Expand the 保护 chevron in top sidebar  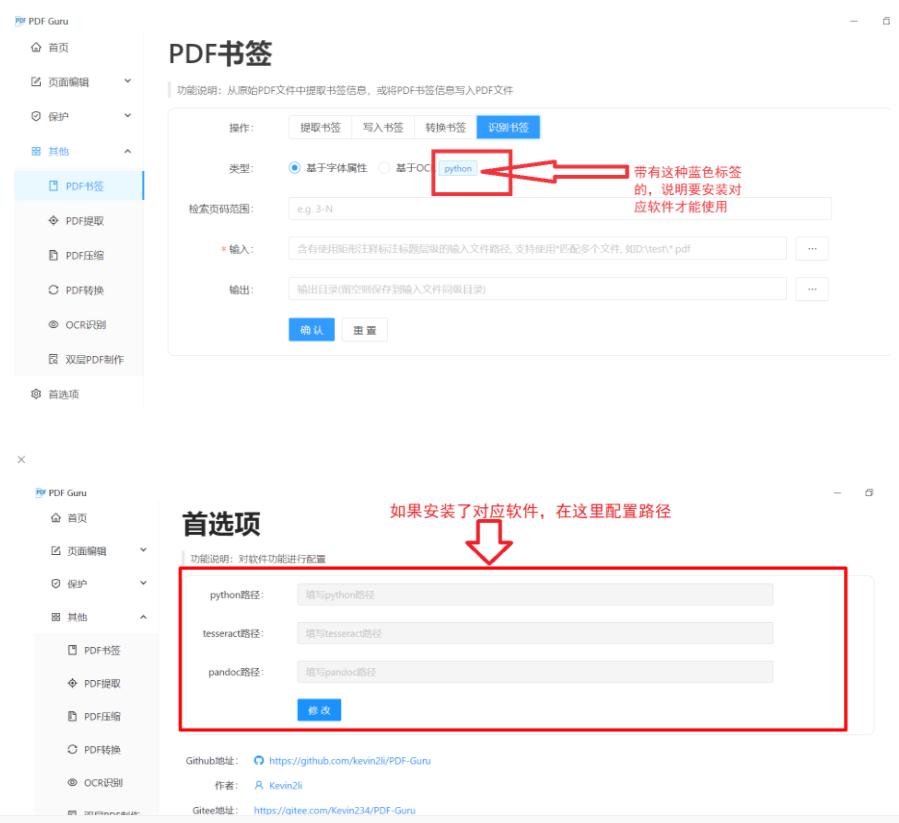point(127,116)
